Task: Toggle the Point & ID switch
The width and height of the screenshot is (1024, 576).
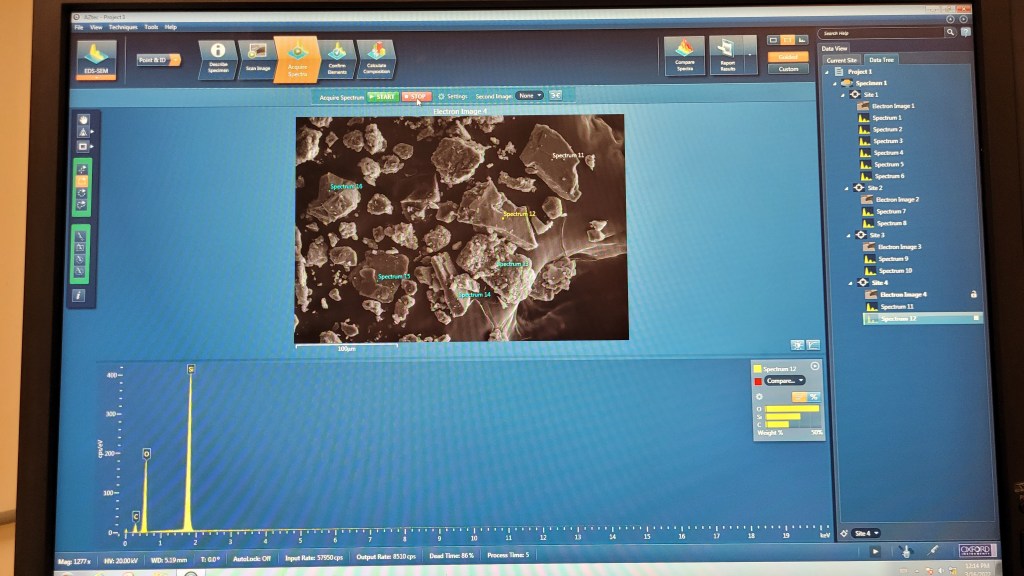Action: 159,60
